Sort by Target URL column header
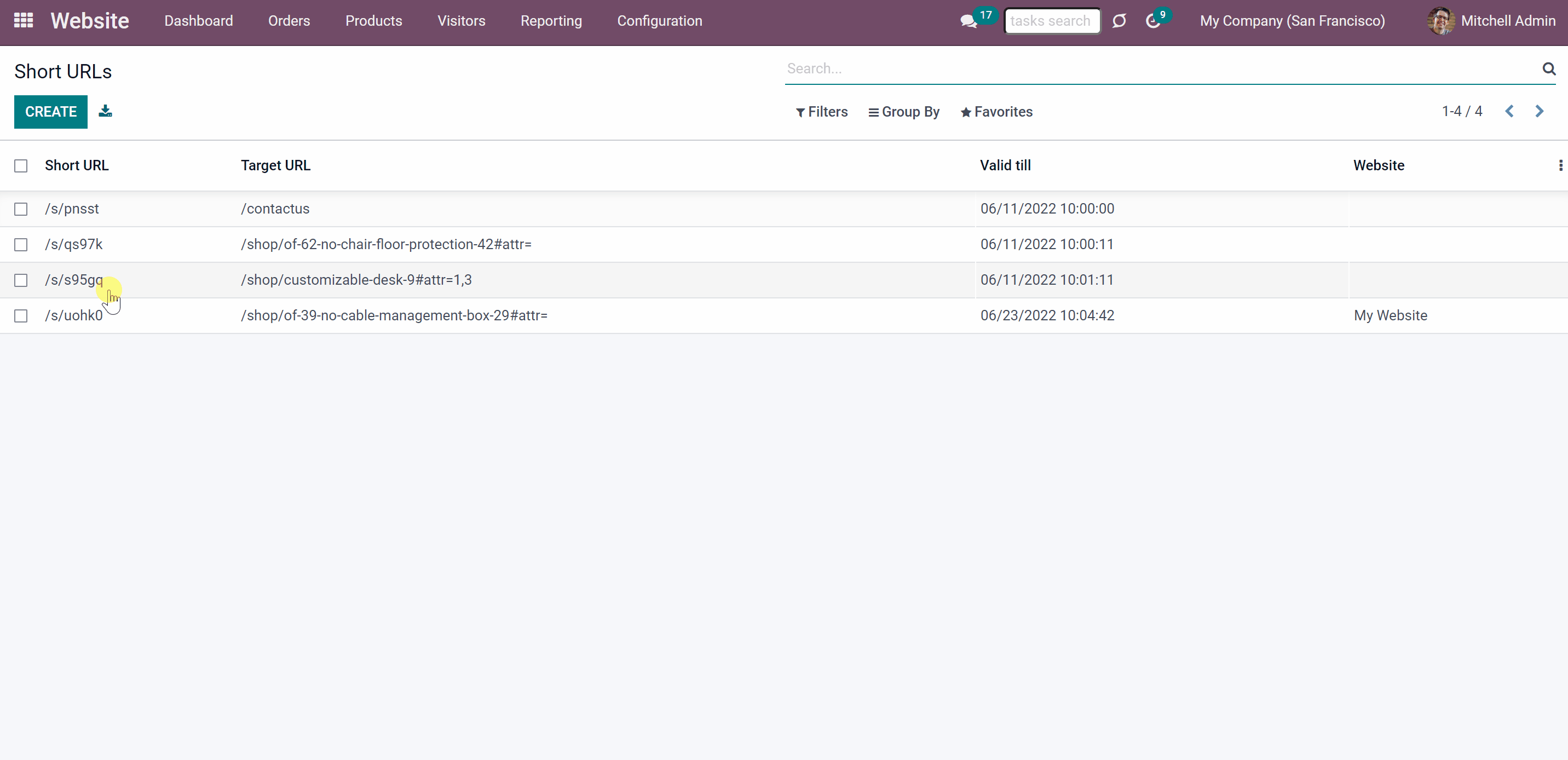The width and height of the screenshot is (1568, 760). (276, 166)
